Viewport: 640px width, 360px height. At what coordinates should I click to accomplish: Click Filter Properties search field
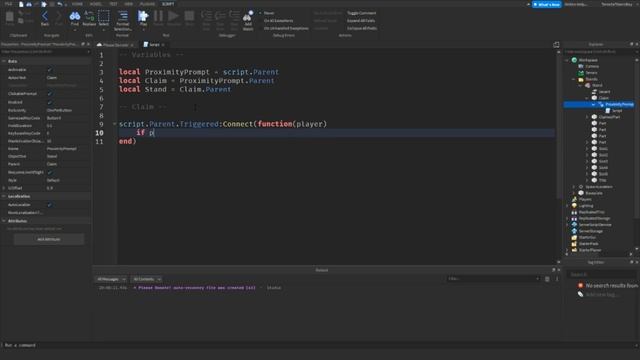point(45,52)
